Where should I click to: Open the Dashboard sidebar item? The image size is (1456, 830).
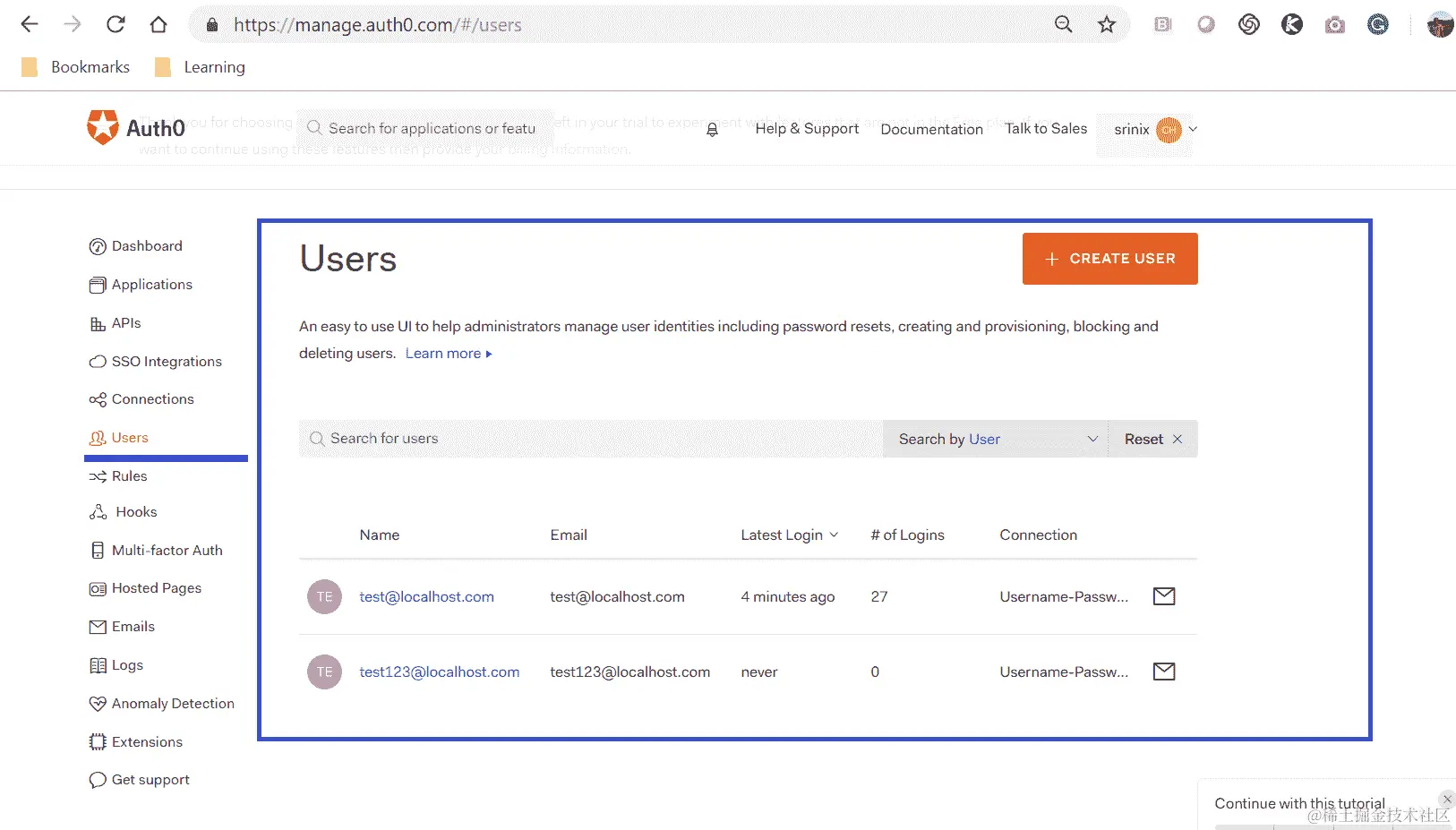136,246
